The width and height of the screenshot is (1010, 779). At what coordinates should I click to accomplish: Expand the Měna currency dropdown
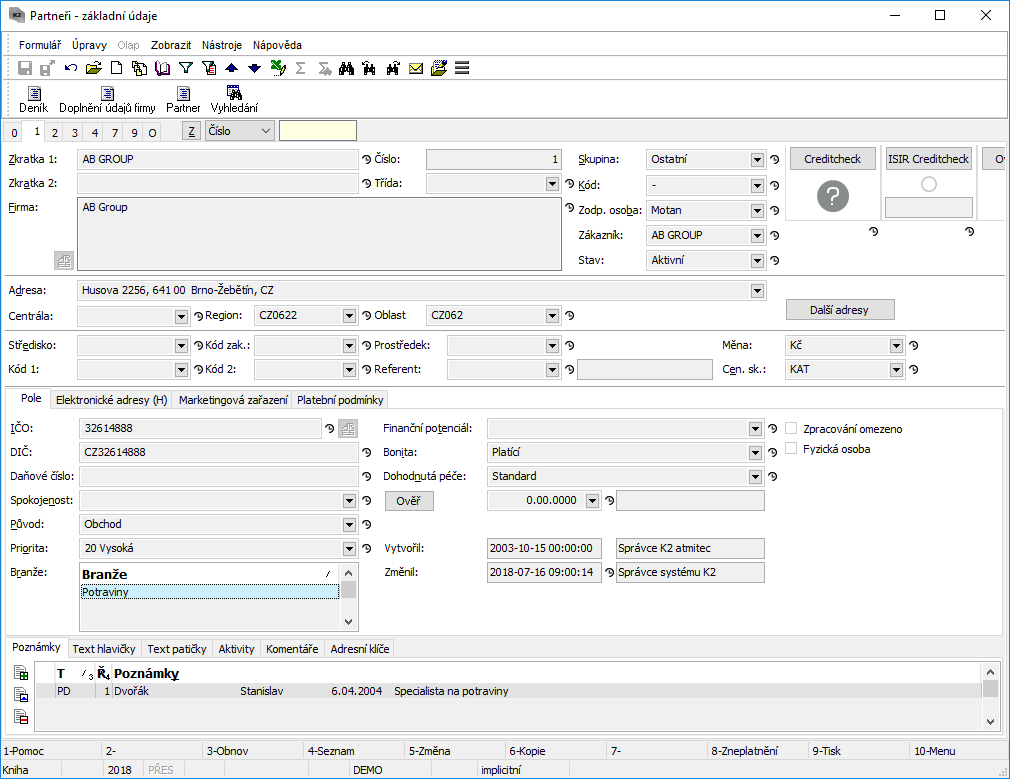pos(897,346)
